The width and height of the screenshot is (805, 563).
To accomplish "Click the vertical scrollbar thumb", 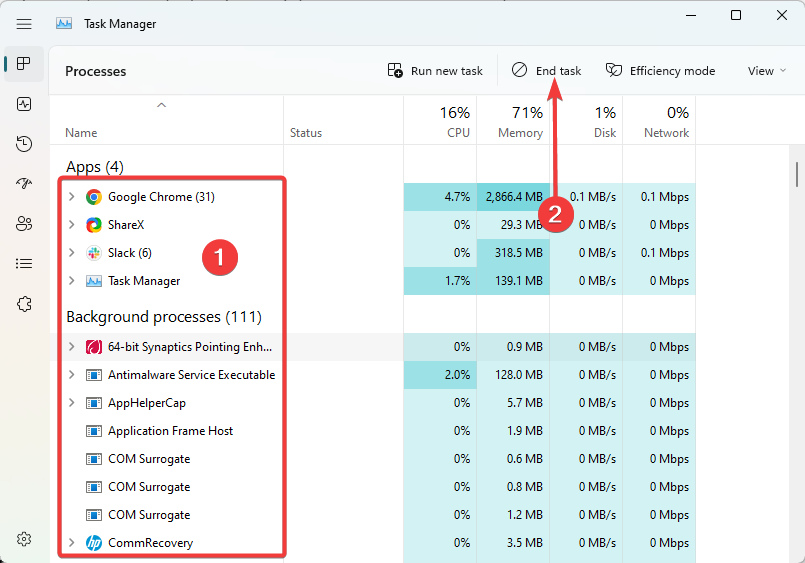I will (796, 174).
